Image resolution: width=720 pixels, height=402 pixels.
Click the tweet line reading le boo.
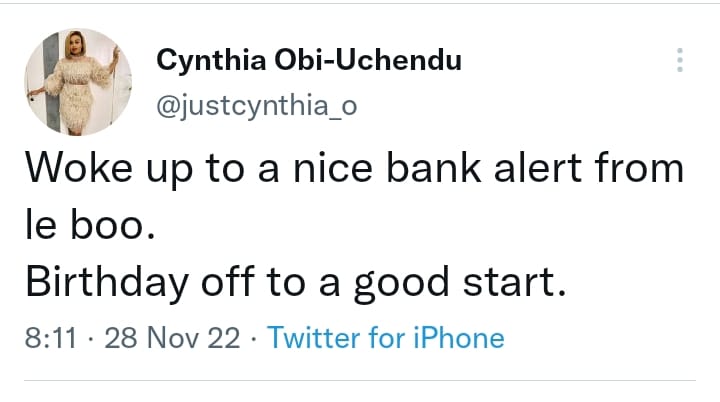(x=89, y=228)
